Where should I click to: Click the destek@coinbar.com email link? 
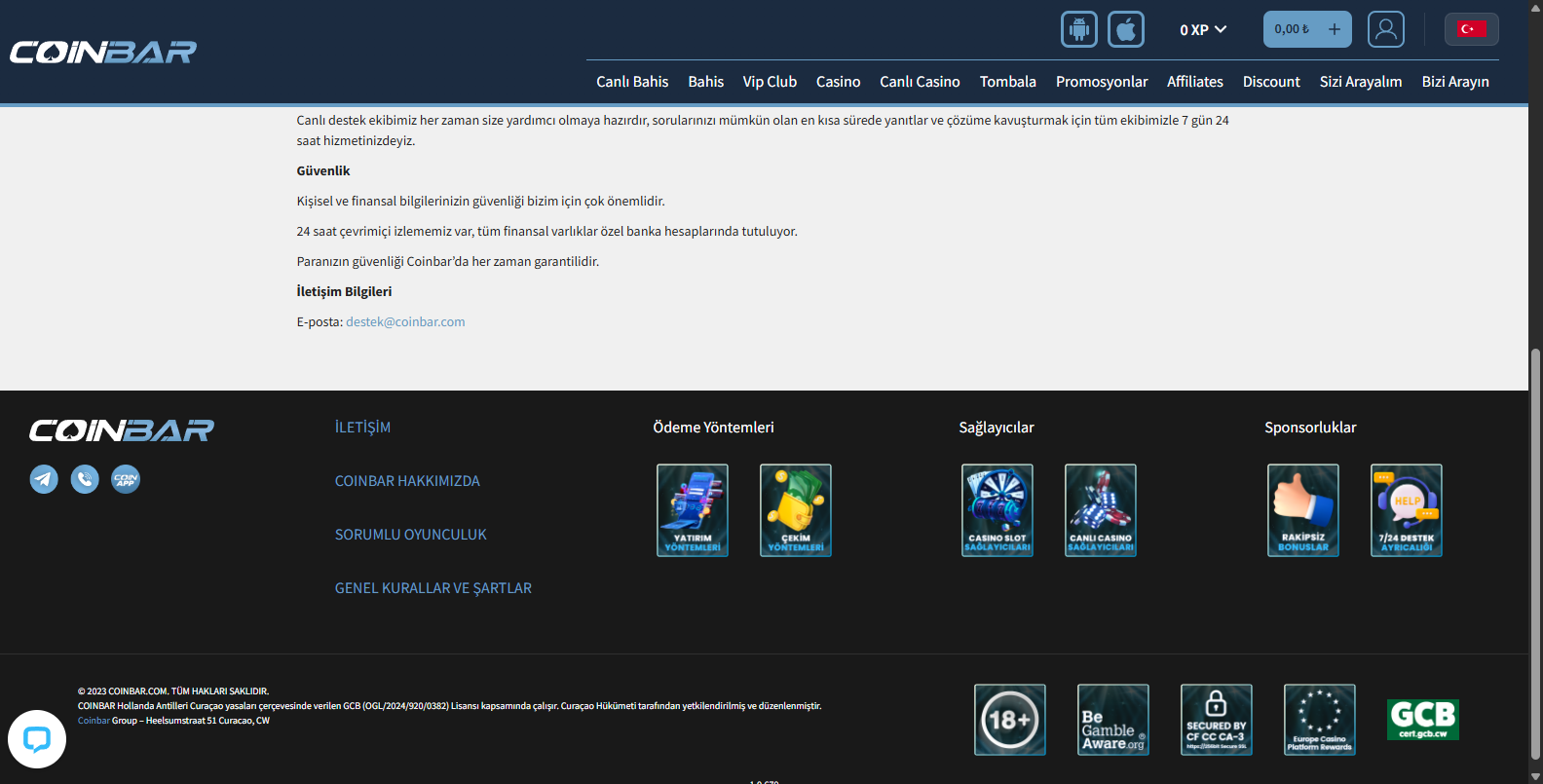(x=405, y=322)
